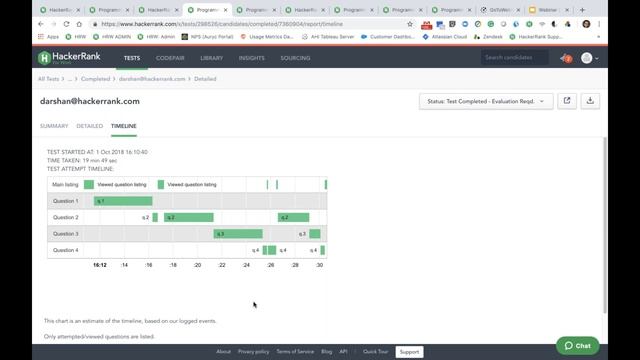The height and width of the screenshot is (360, 640).
Task: Open the user avatar account menu
Action: click(590, 58)
